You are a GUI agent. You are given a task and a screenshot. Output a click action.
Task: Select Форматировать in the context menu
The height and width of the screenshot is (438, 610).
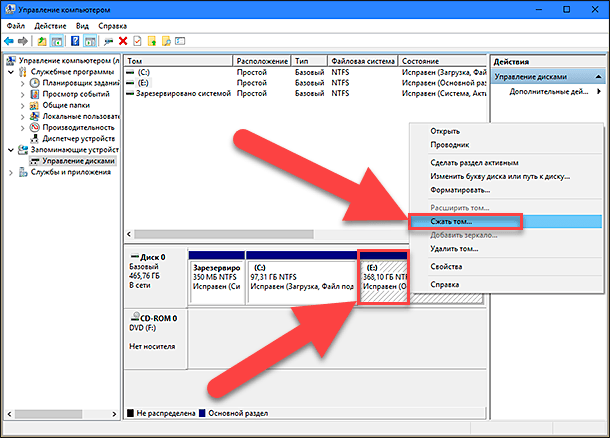[x=460, y=190]
